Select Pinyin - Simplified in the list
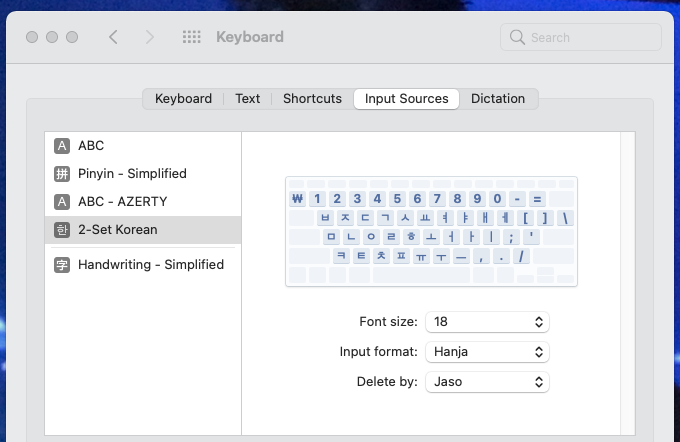 click(132, 174)
